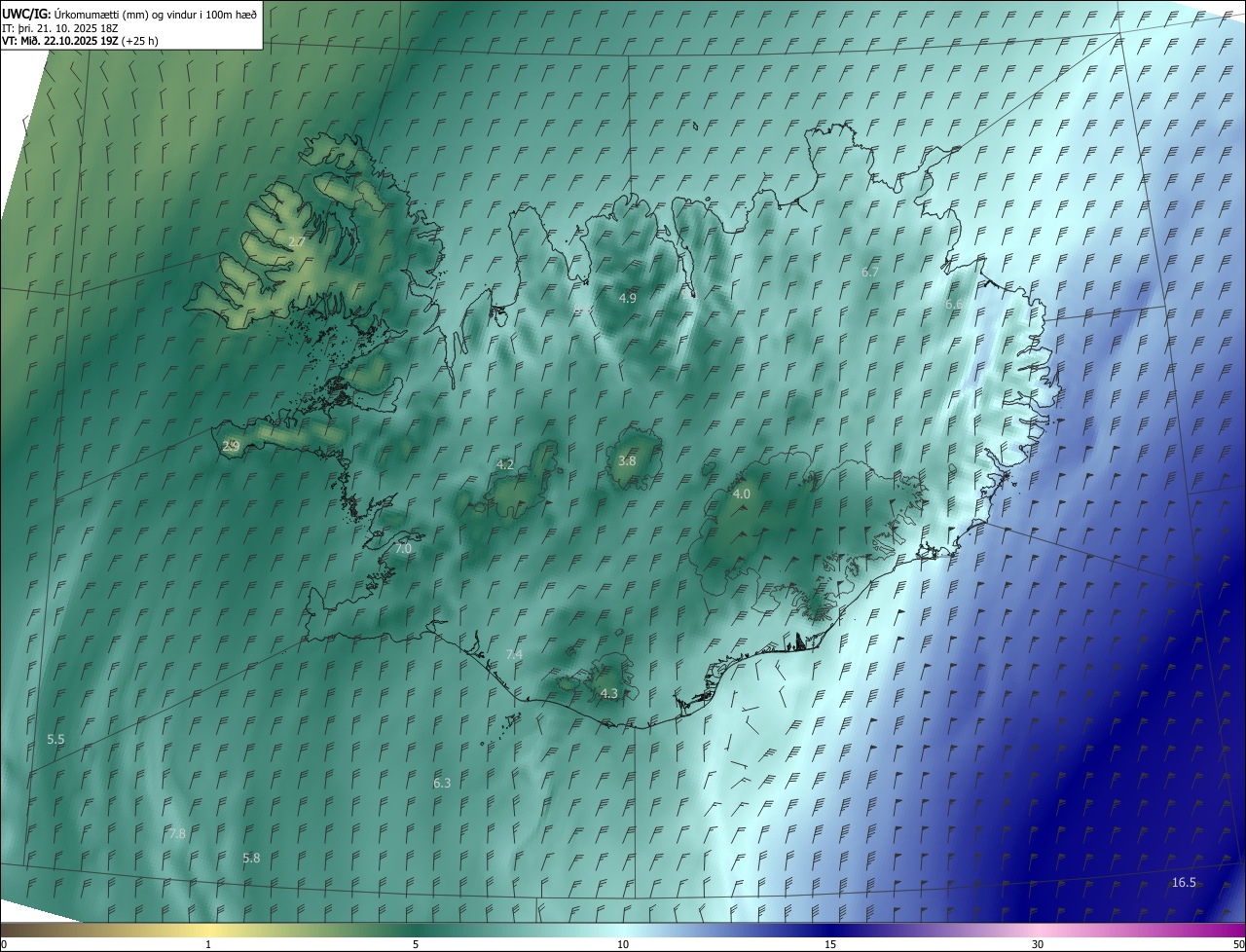Click the 6.7 value label in the northeast

pos(870,272)
